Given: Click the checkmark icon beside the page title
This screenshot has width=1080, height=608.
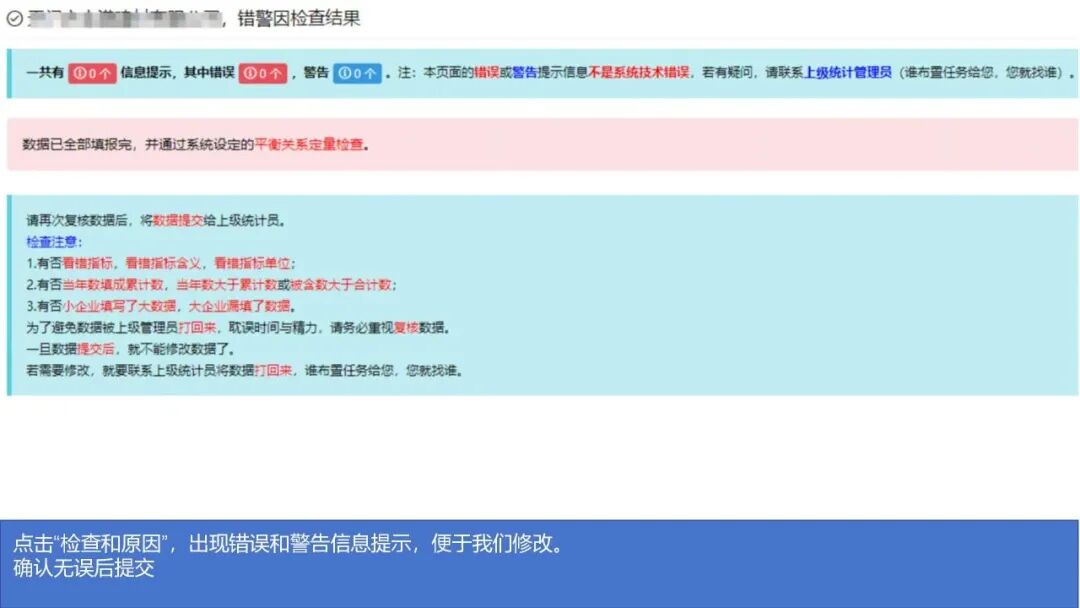Looking at the screenshot, I should [14, 19].
